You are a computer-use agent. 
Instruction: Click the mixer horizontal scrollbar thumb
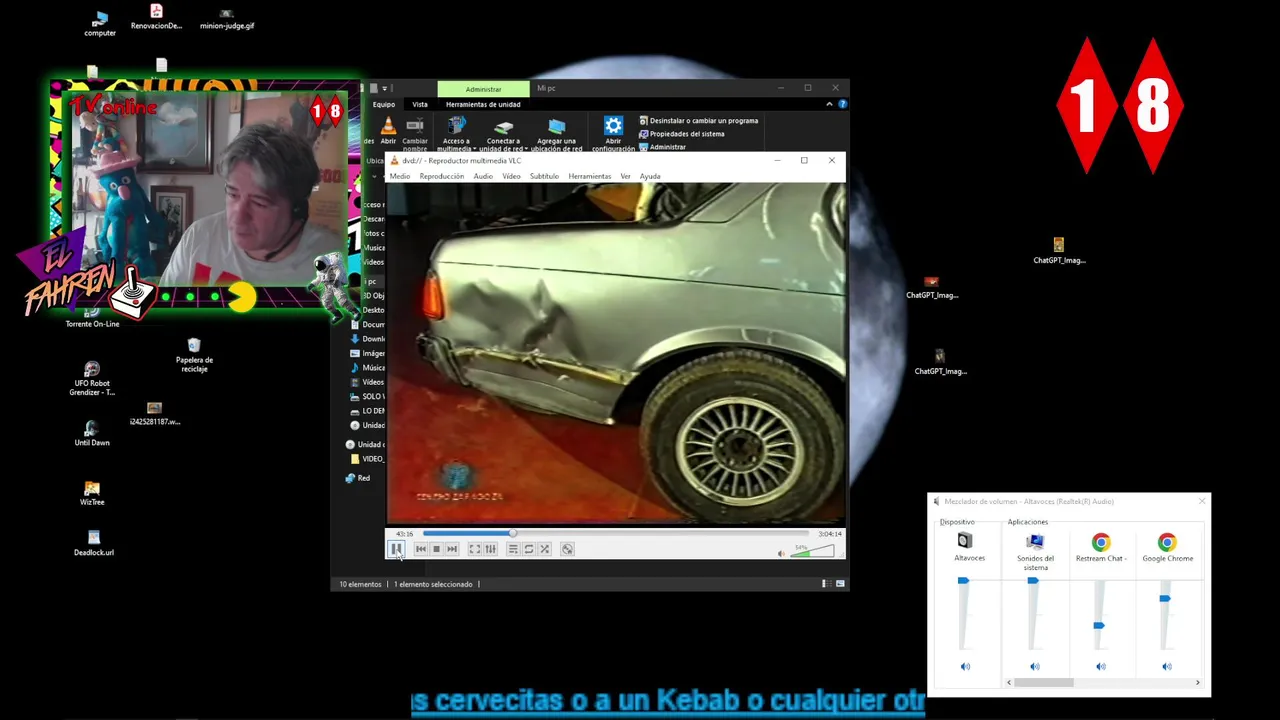coord(1043,683)
